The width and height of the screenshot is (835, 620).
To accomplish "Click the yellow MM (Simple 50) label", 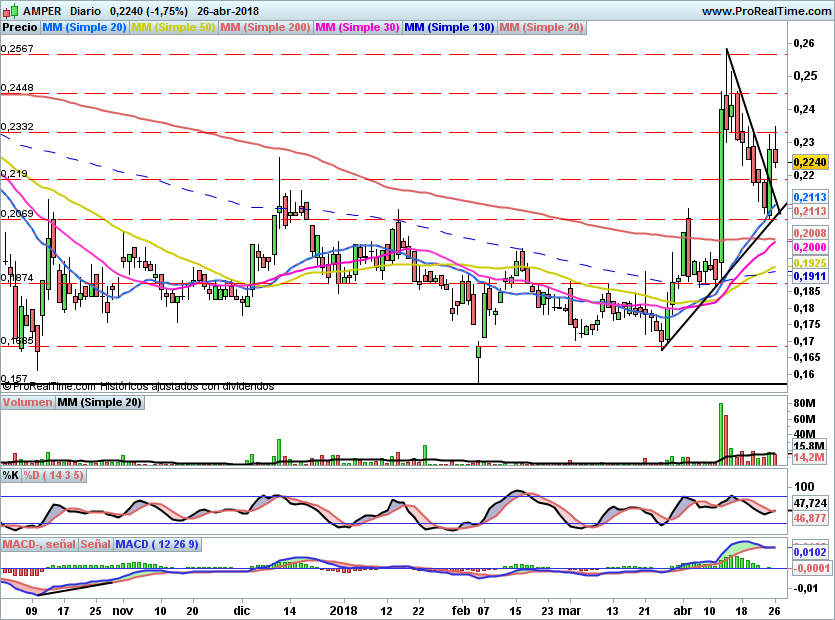I will pyautogui.click(x=173, y=27).
